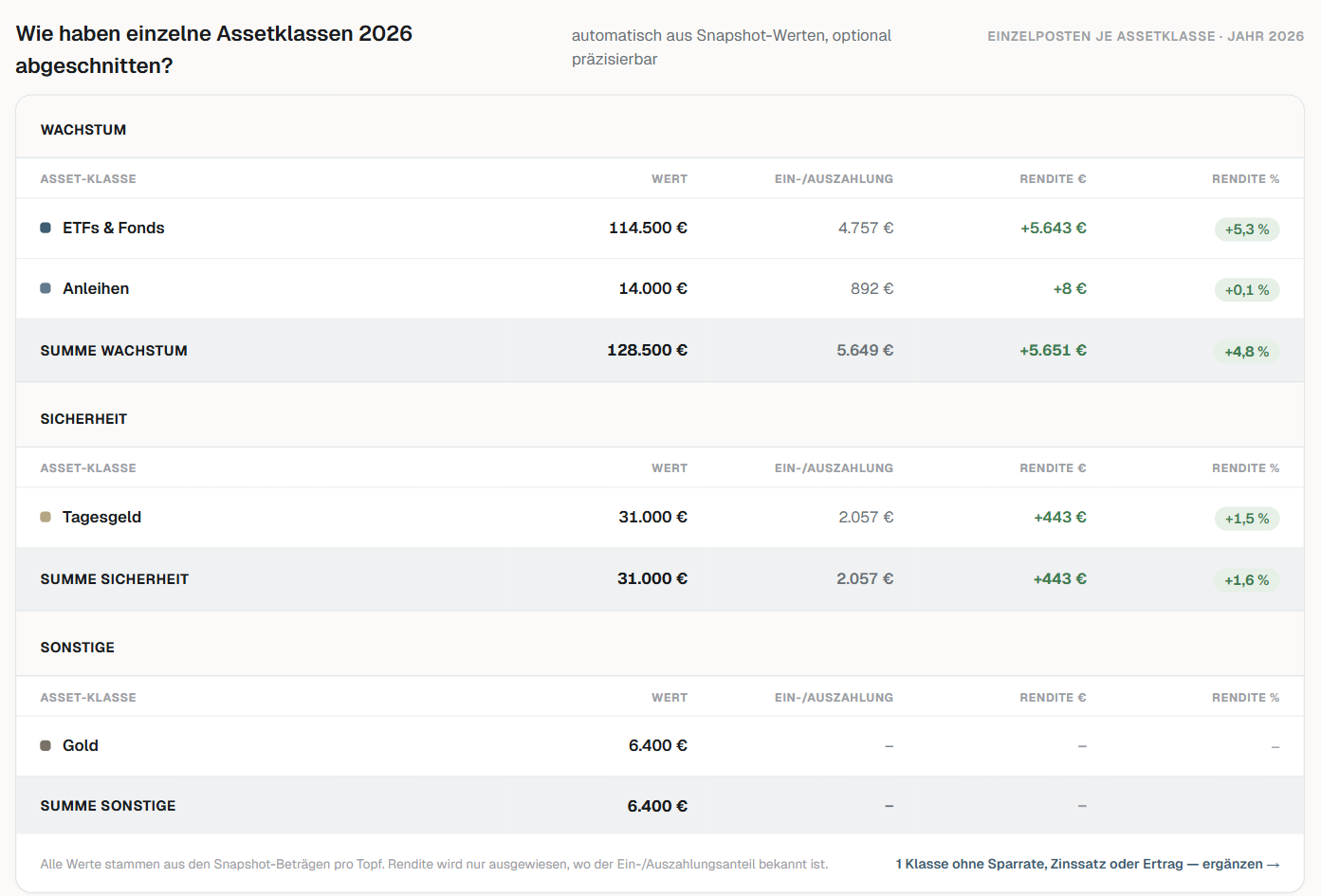
Task: Click the +0,1 % return badge
Action: click(1247, 290)
